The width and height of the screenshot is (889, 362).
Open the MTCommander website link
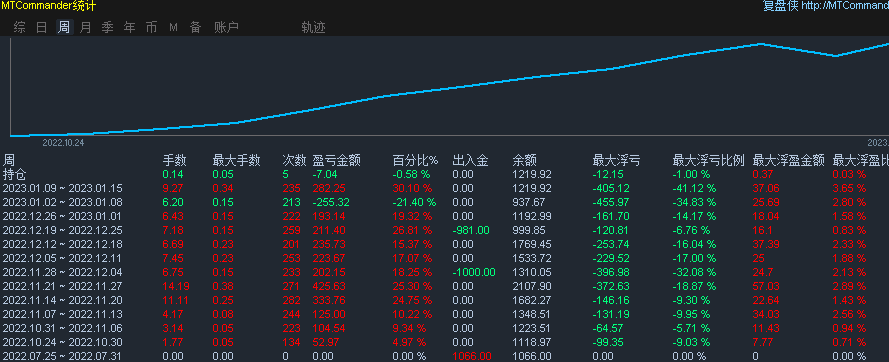pyautogui.click(x=845, y=6)
